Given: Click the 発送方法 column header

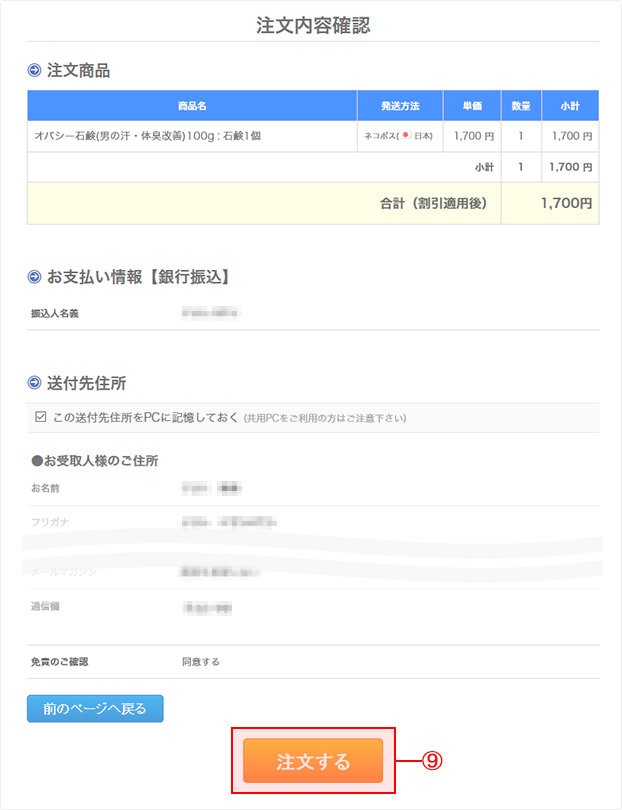Looking at the screenshot, I should (x=400, y=106).
